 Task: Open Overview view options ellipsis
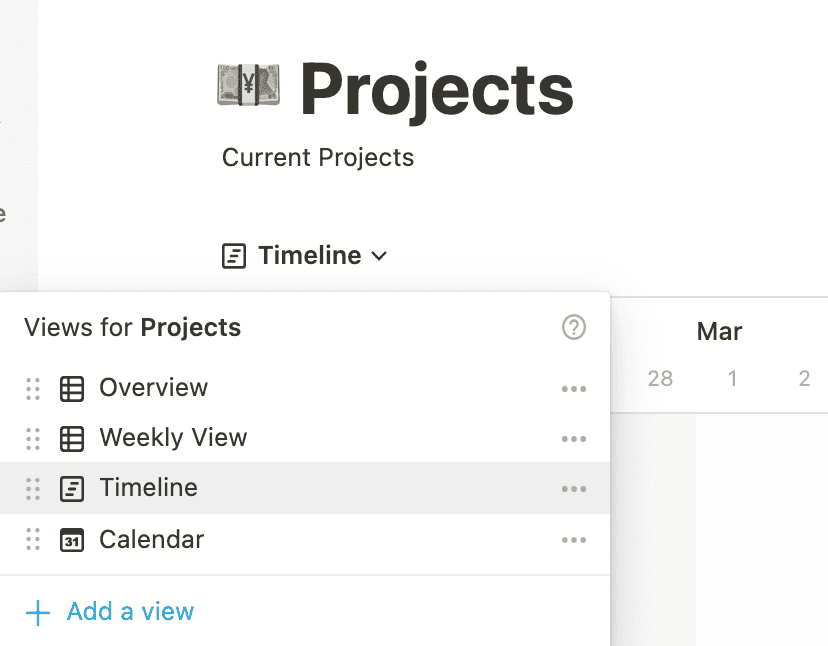pyautogui.click(x=574, y=388)
